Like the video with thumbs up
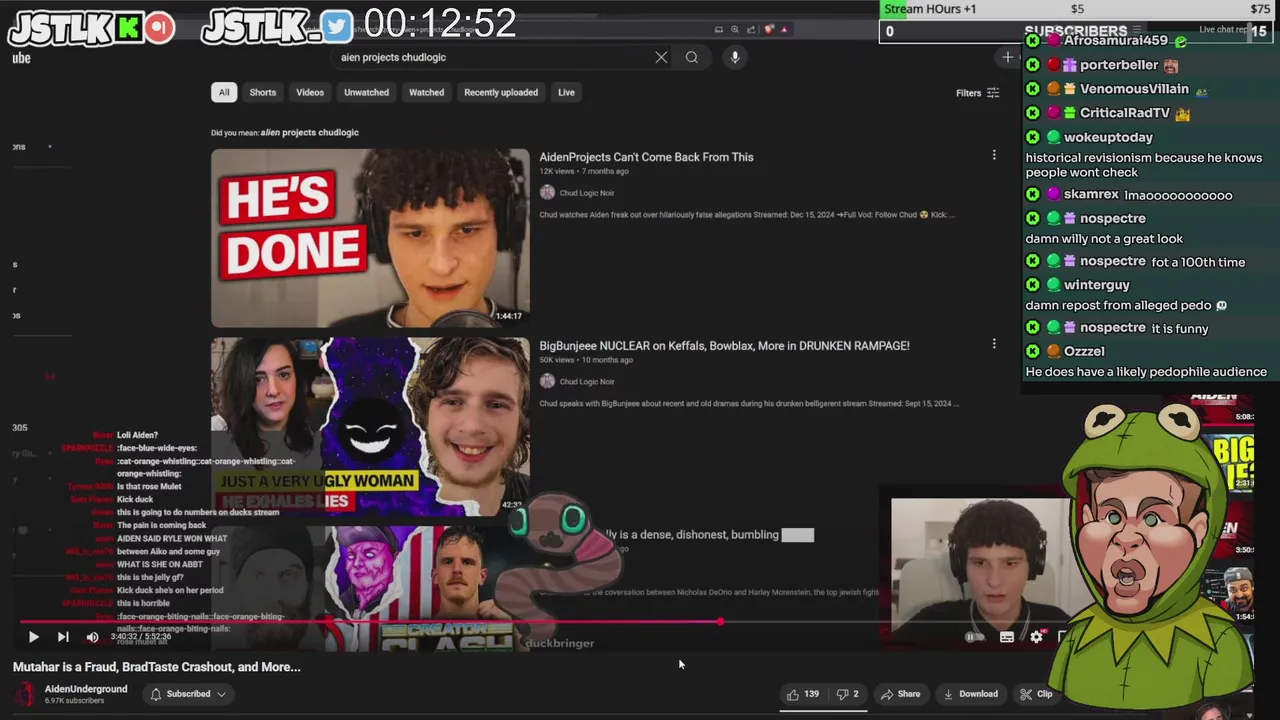This screenshot has height=720, width=1280. tap(803, 694)
